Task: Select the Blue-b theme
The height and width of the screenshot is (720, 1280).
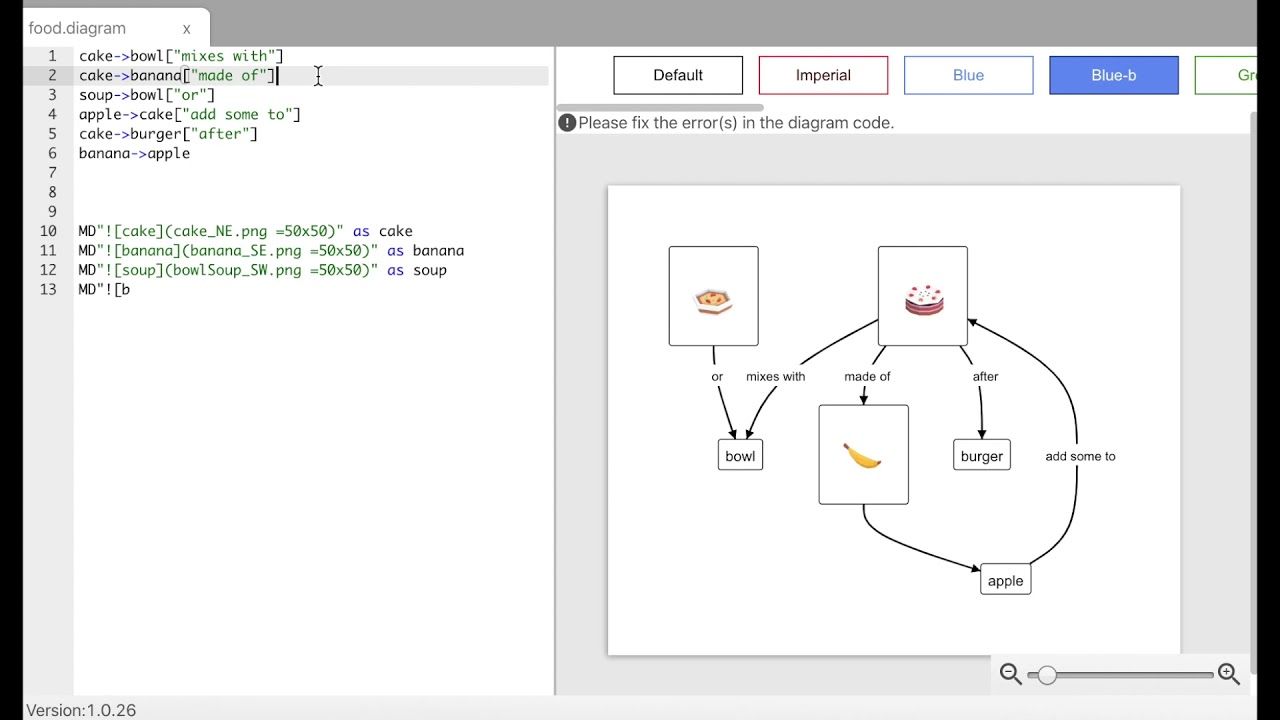Action: [1113, 75]
